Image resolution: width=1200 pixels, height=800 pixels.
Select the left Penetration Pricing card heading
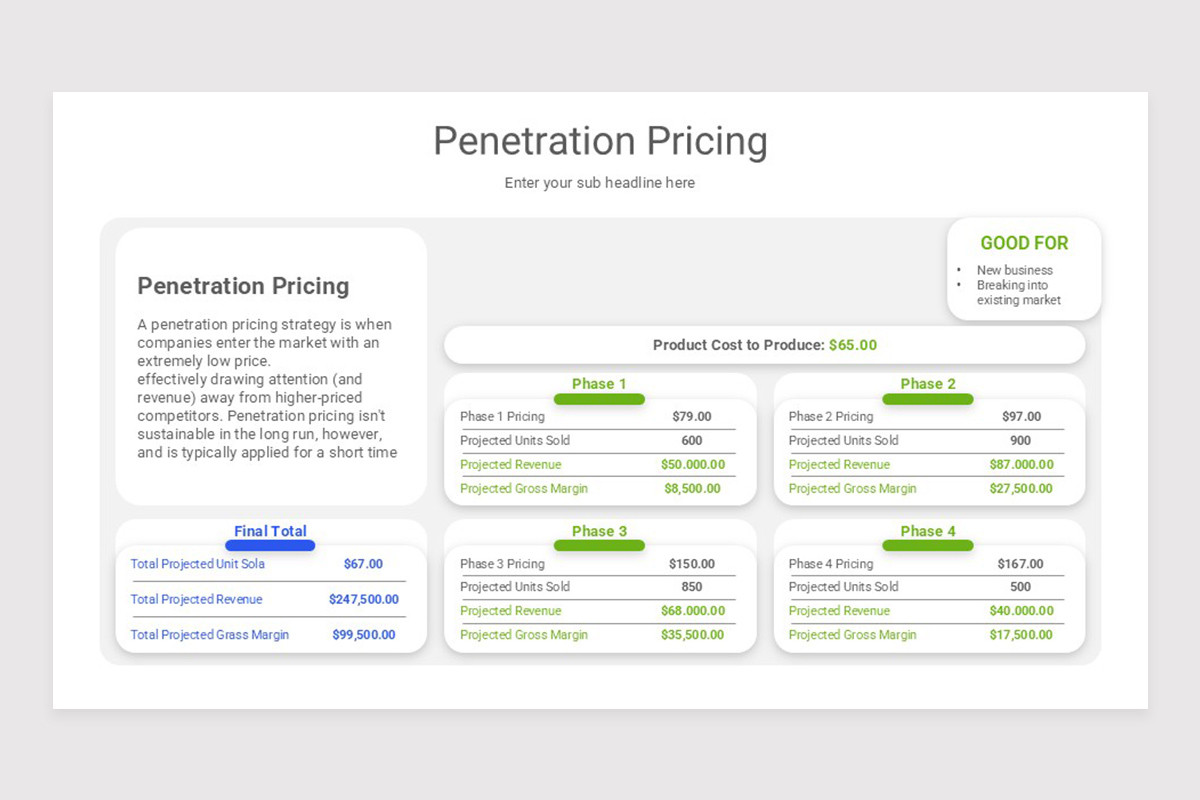coord(243,286)
